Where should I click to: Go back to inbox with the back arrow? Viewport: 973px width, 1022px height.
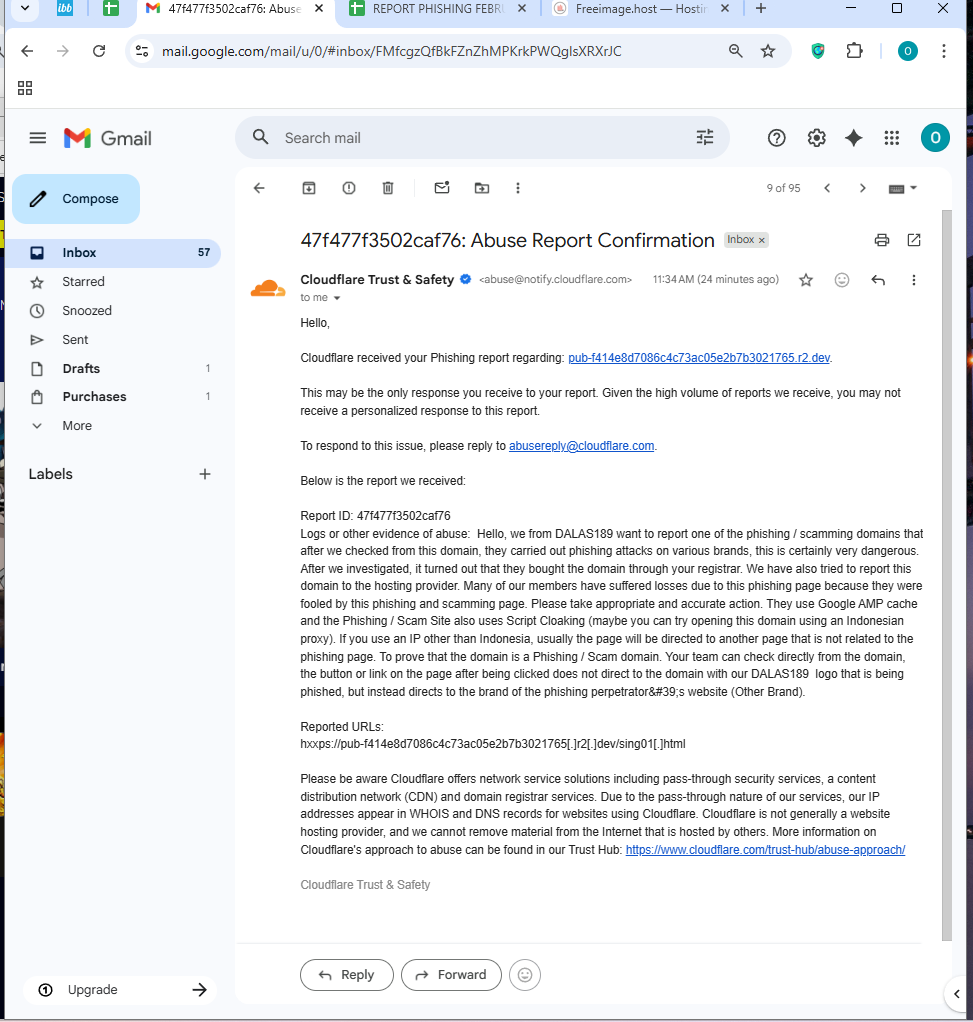[259, 188]
